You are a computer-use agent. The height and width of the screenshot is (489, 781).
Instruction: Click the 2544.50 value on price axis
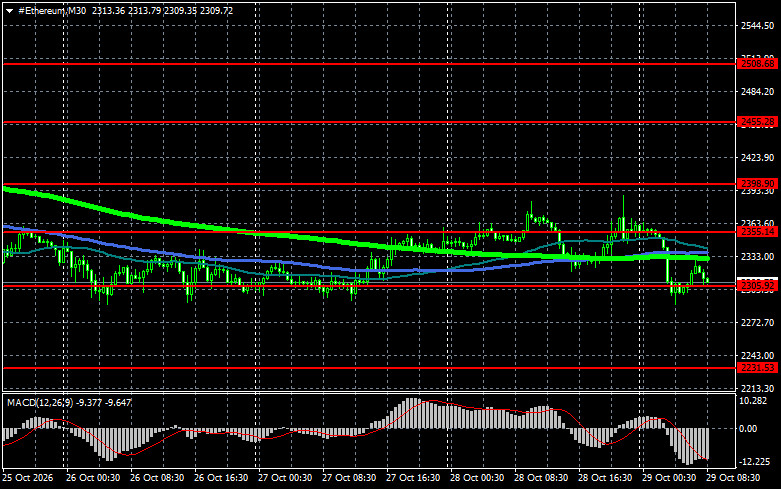coord(758,26)
